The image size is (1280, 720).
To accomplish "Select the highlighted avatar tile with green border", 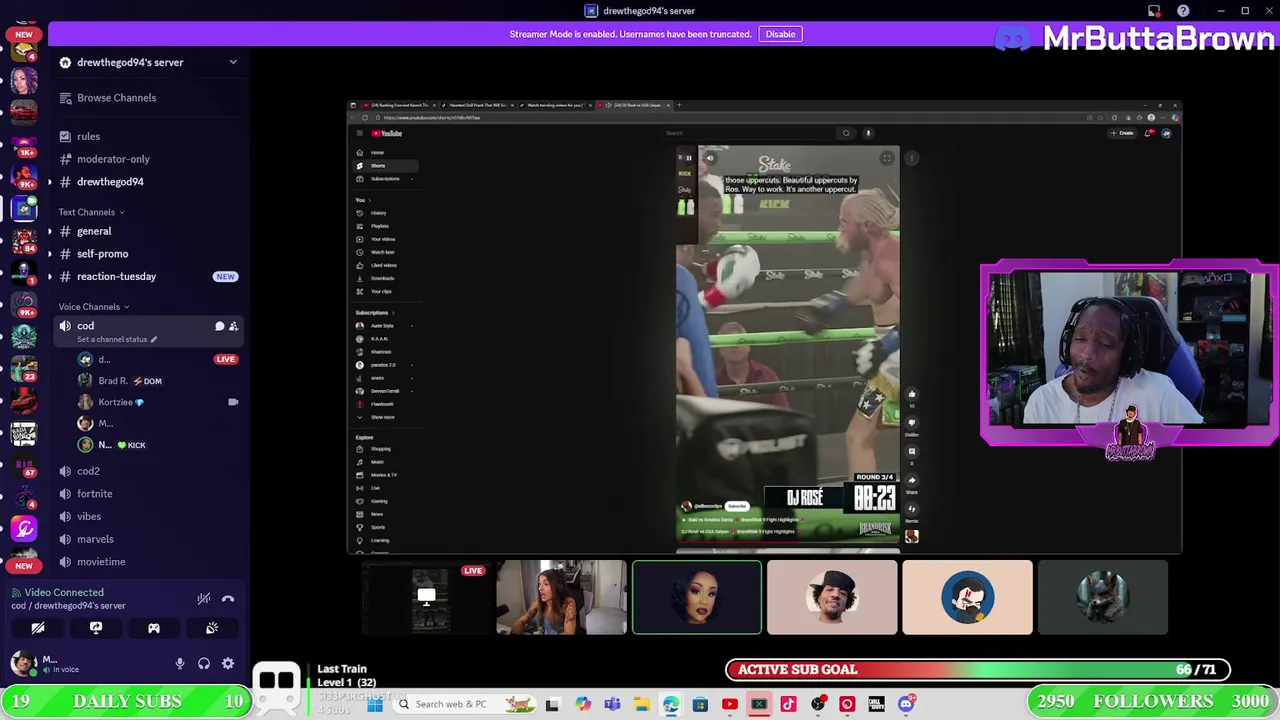I will pos(697,597).
